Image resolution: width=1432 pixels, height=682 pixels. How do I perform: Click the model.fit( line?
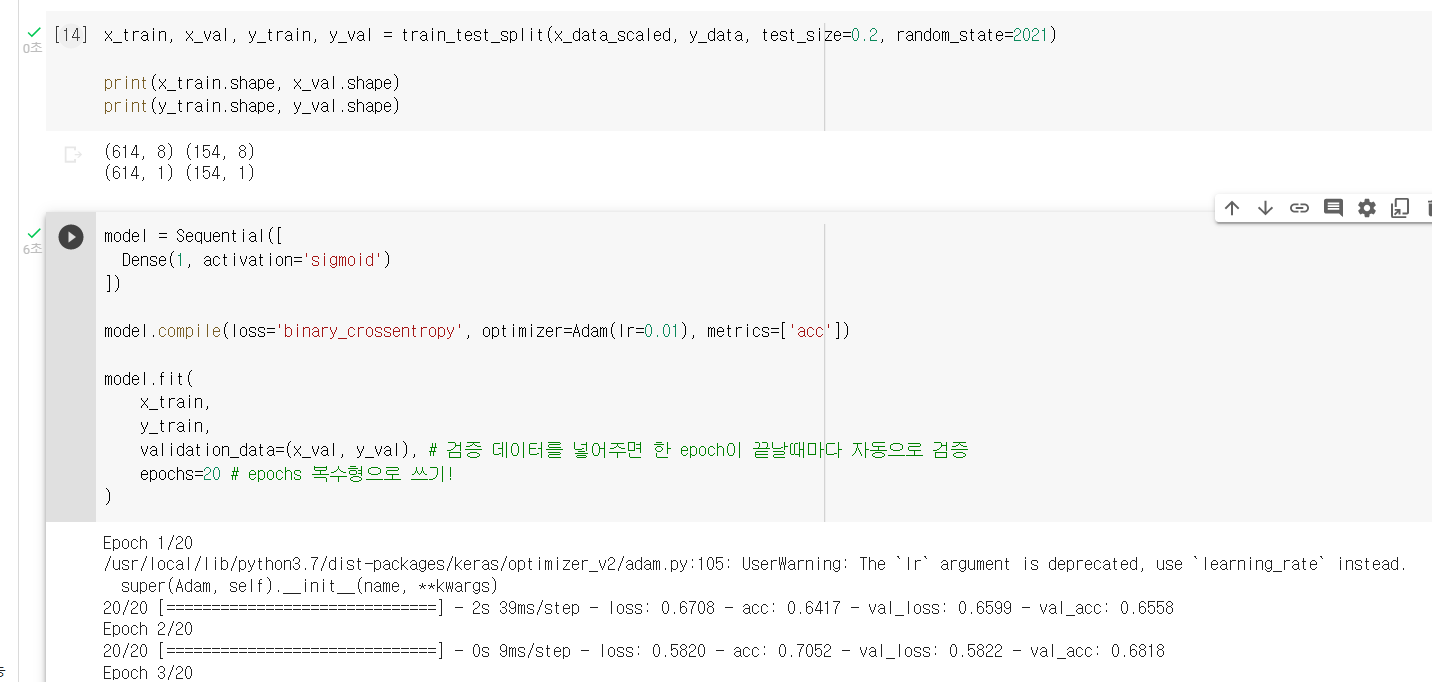click(148, 379)
